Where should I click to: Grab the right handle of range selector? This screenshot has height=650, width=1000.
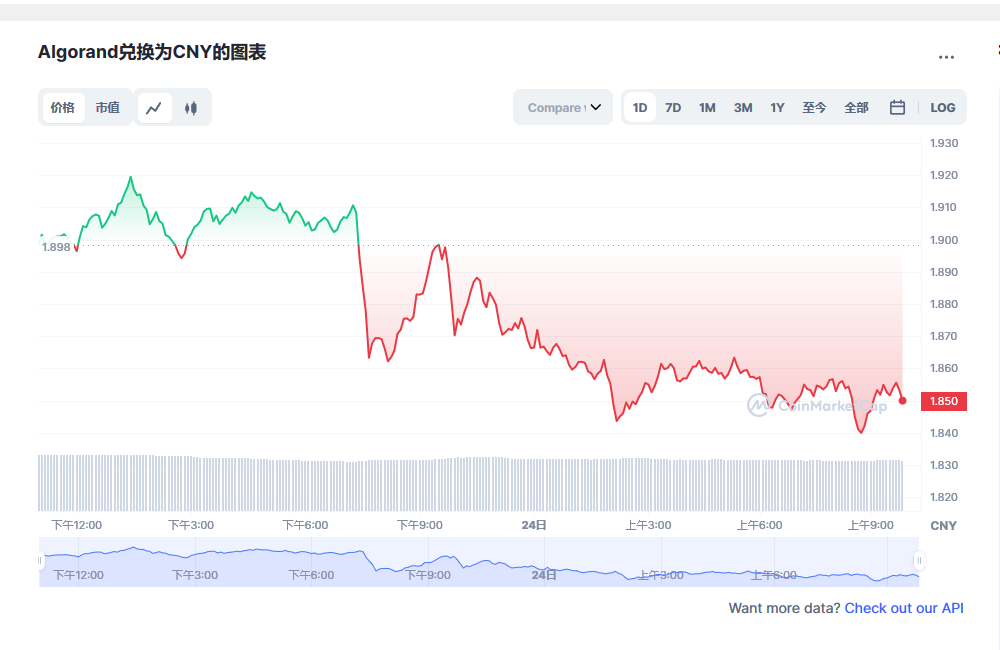tap(919, 561)
